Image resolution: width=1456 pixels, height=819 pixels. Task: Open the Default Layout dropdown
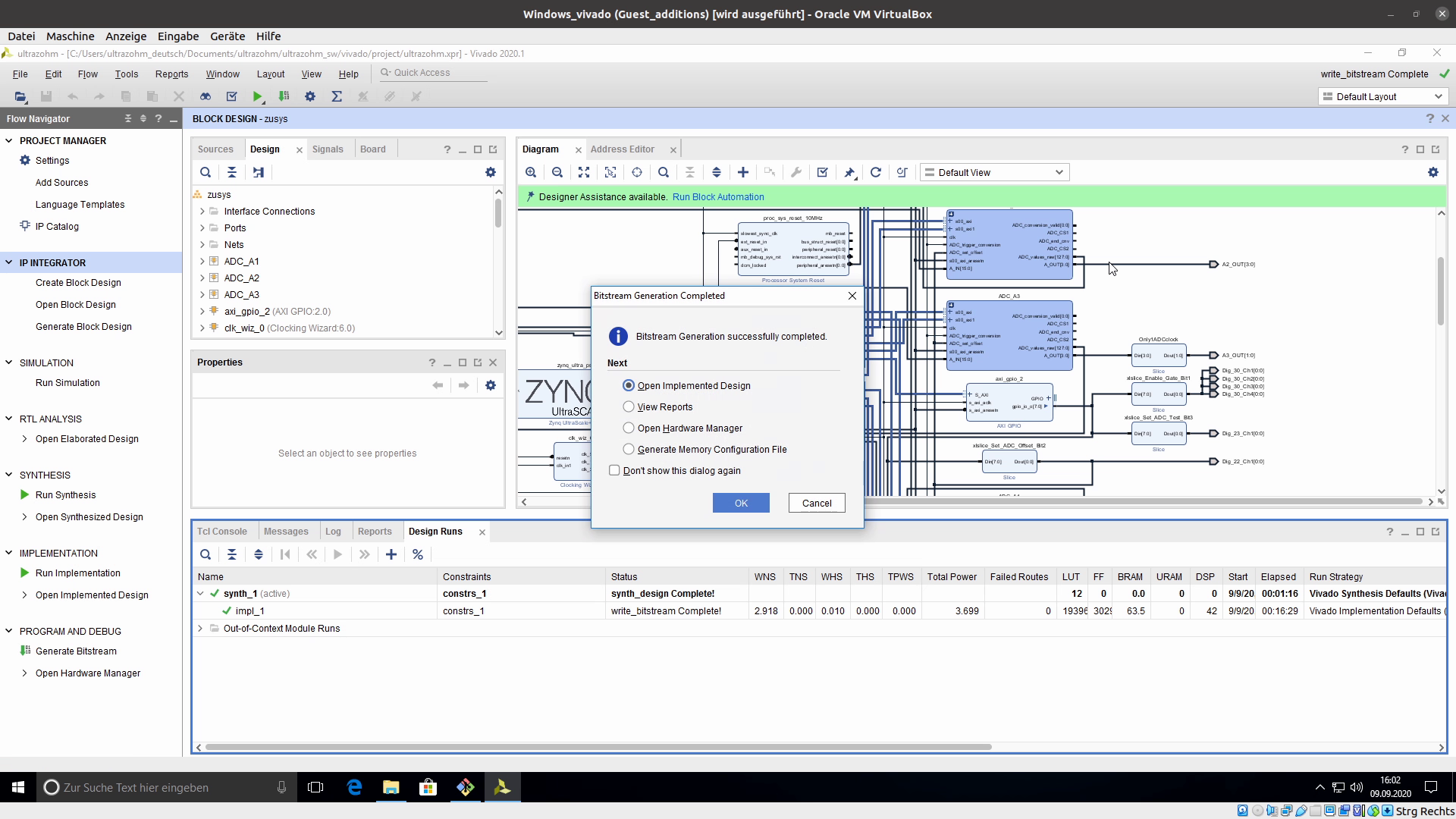point(1382,96)
